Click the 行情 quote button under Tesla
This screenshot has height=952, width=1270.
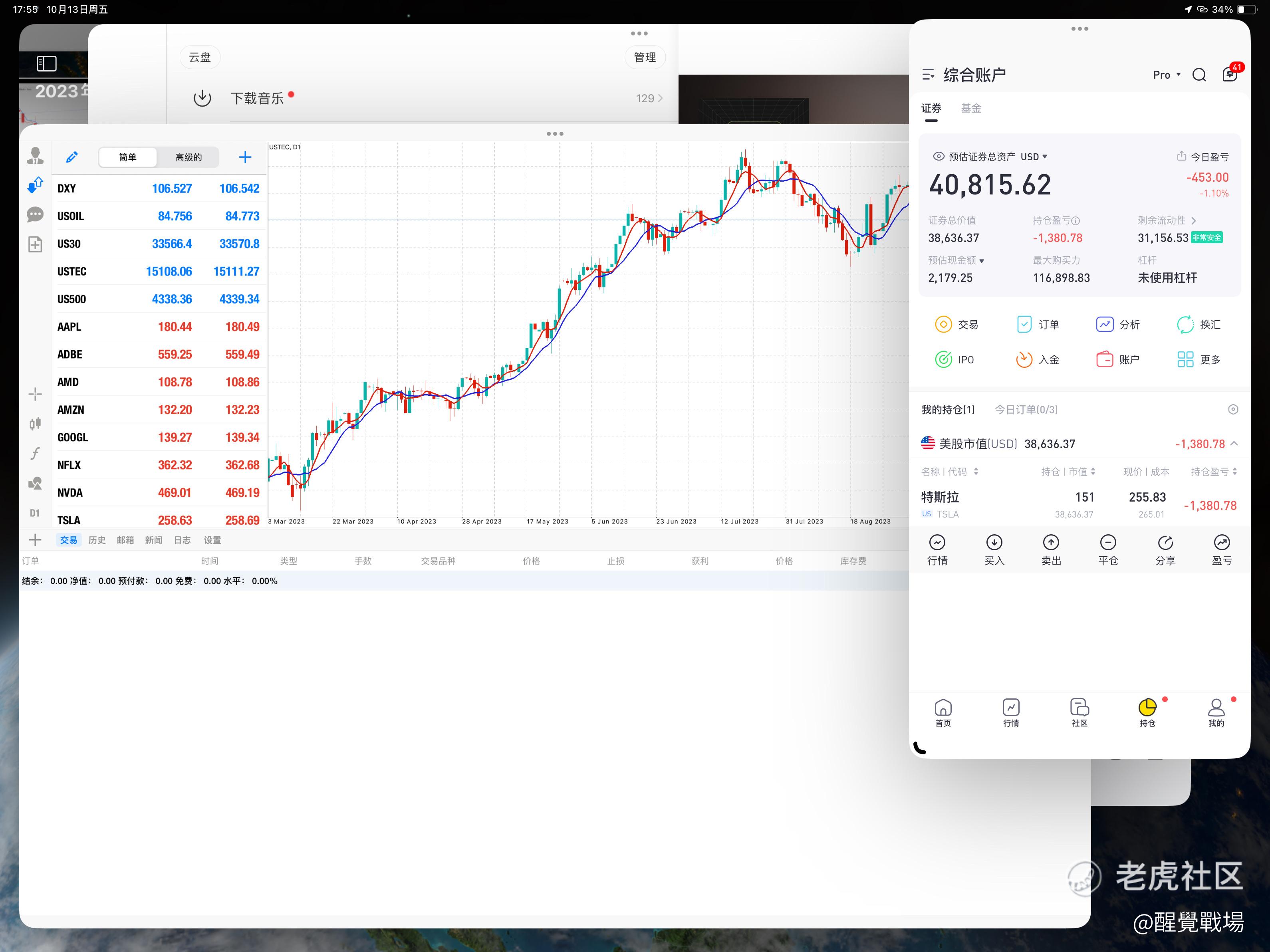pos(938,549)
